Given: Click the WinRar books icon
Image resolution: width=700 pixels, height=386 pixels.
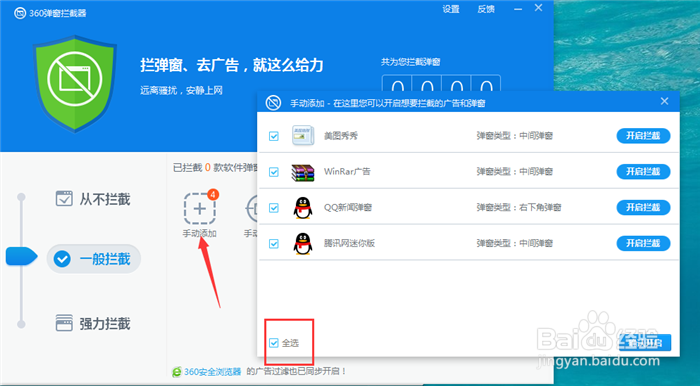Looking at the screenshot, I should pyautogui.click(x=303, y=172).
